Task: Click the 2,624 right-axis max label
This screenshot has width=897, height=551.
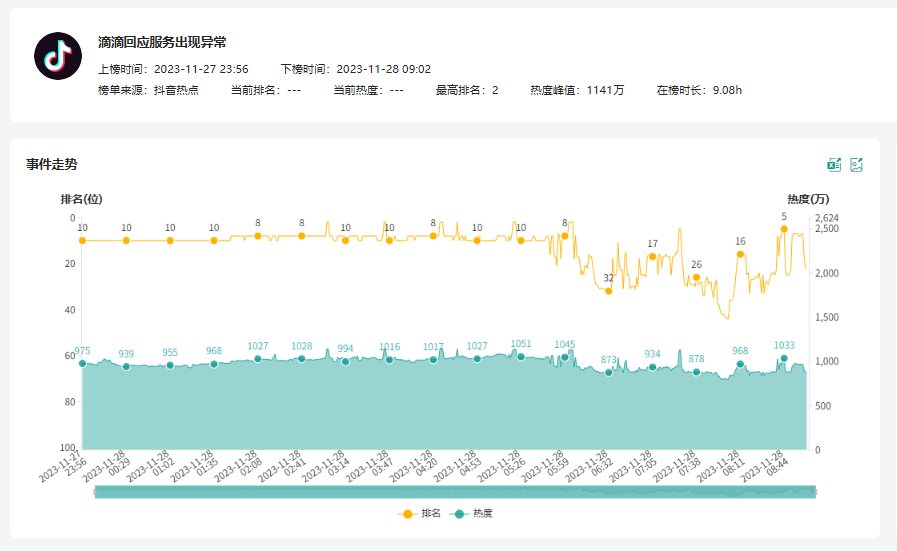Action: click(x=827, y=218)
